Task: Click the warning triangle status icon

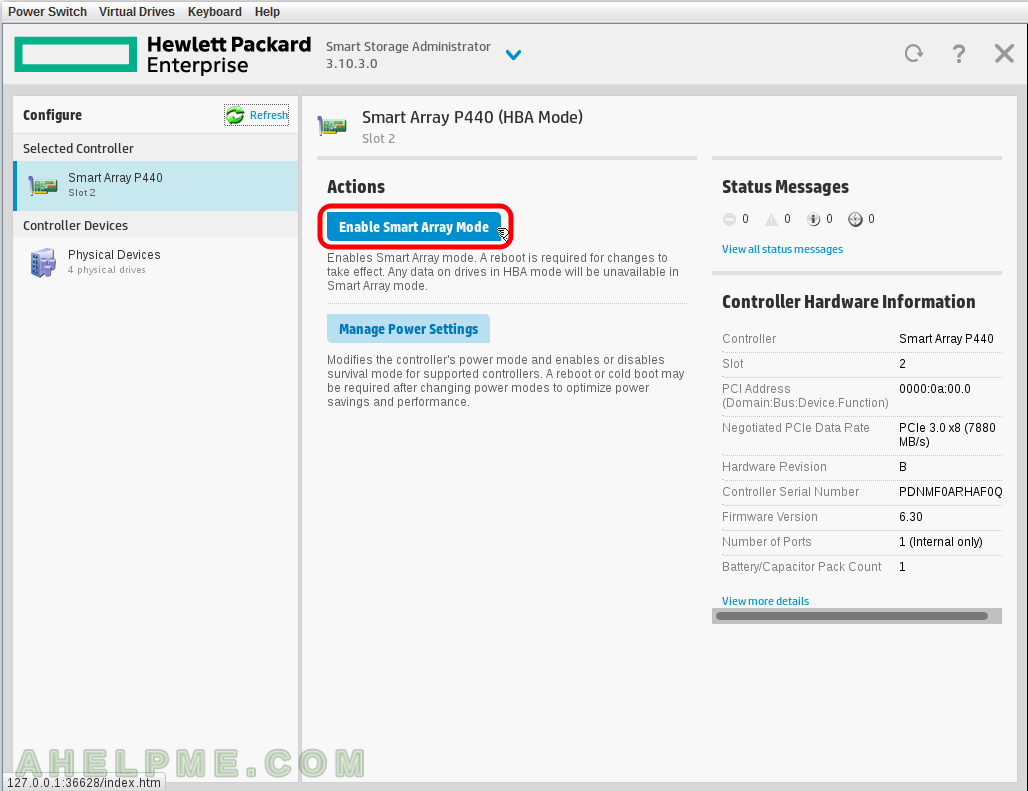Action: [x=771, y=220]
